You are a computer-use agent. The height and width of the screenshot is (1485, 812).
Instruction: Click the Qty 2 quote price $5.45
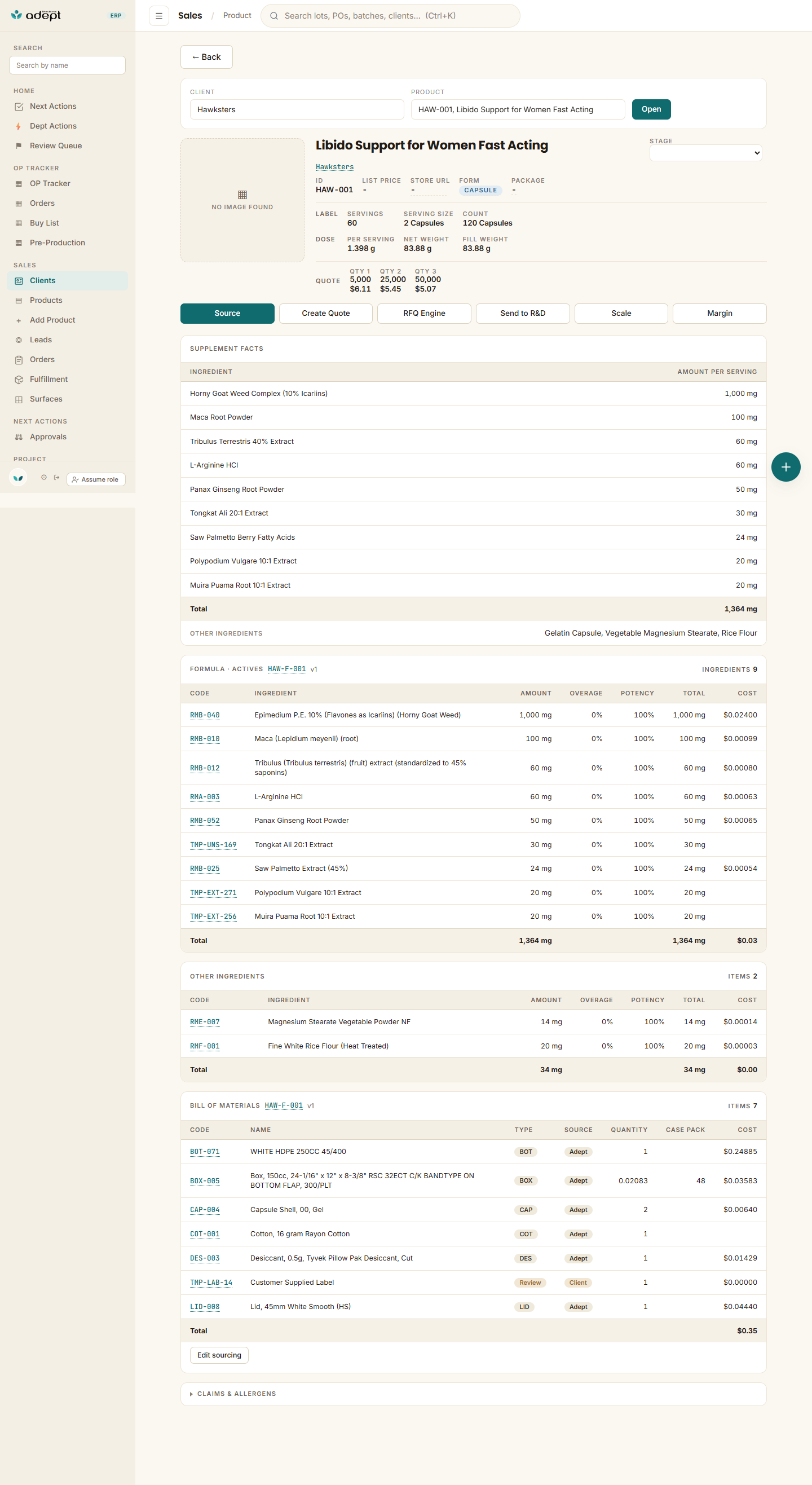coord(390,289)
